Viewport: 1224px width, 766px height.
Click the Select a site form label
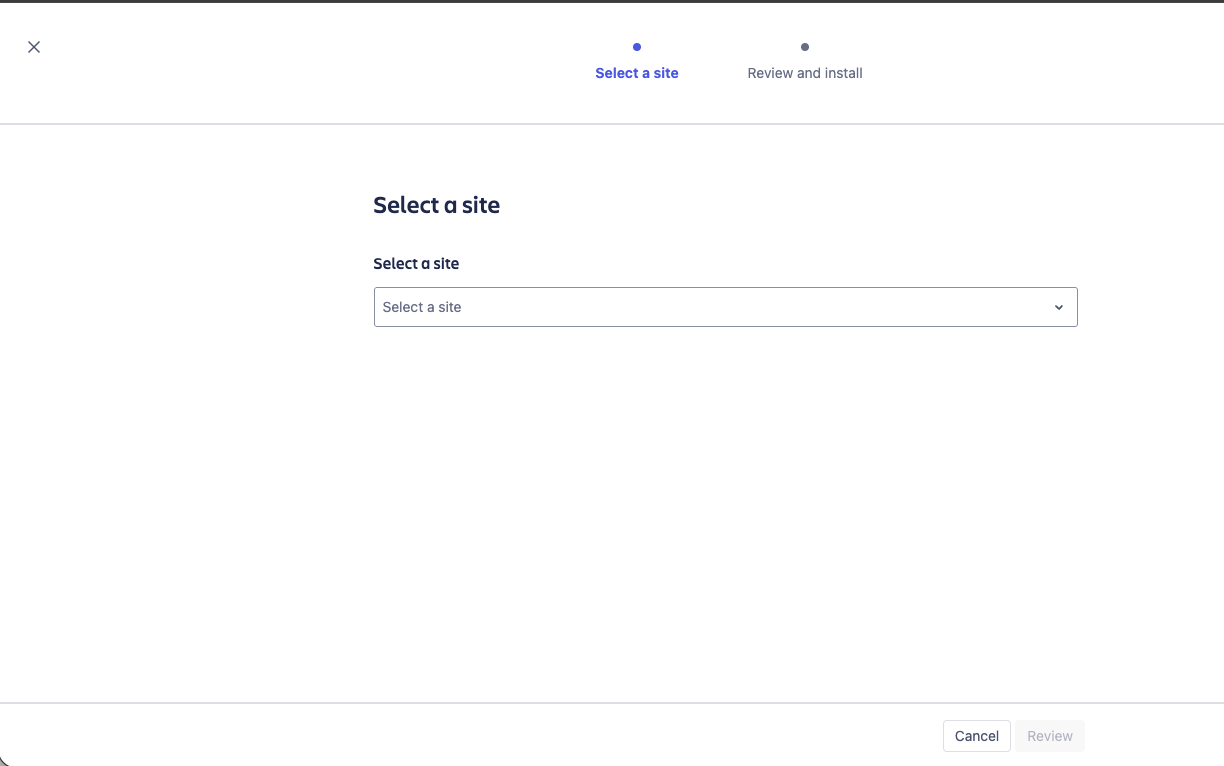[x=416, y=263]
